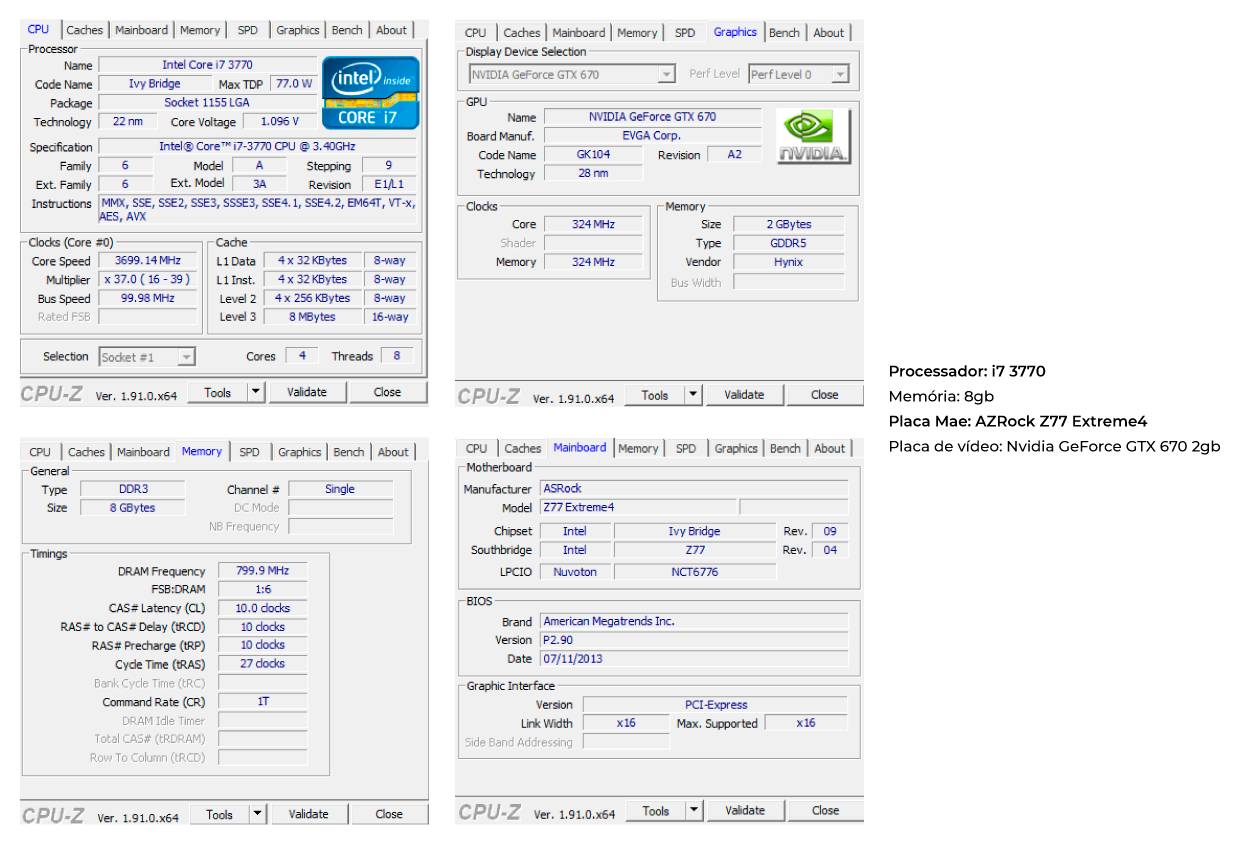Screen dimensions: 1244x844
Task: Select Bench tab in Mainboard window
Action: 785,449
